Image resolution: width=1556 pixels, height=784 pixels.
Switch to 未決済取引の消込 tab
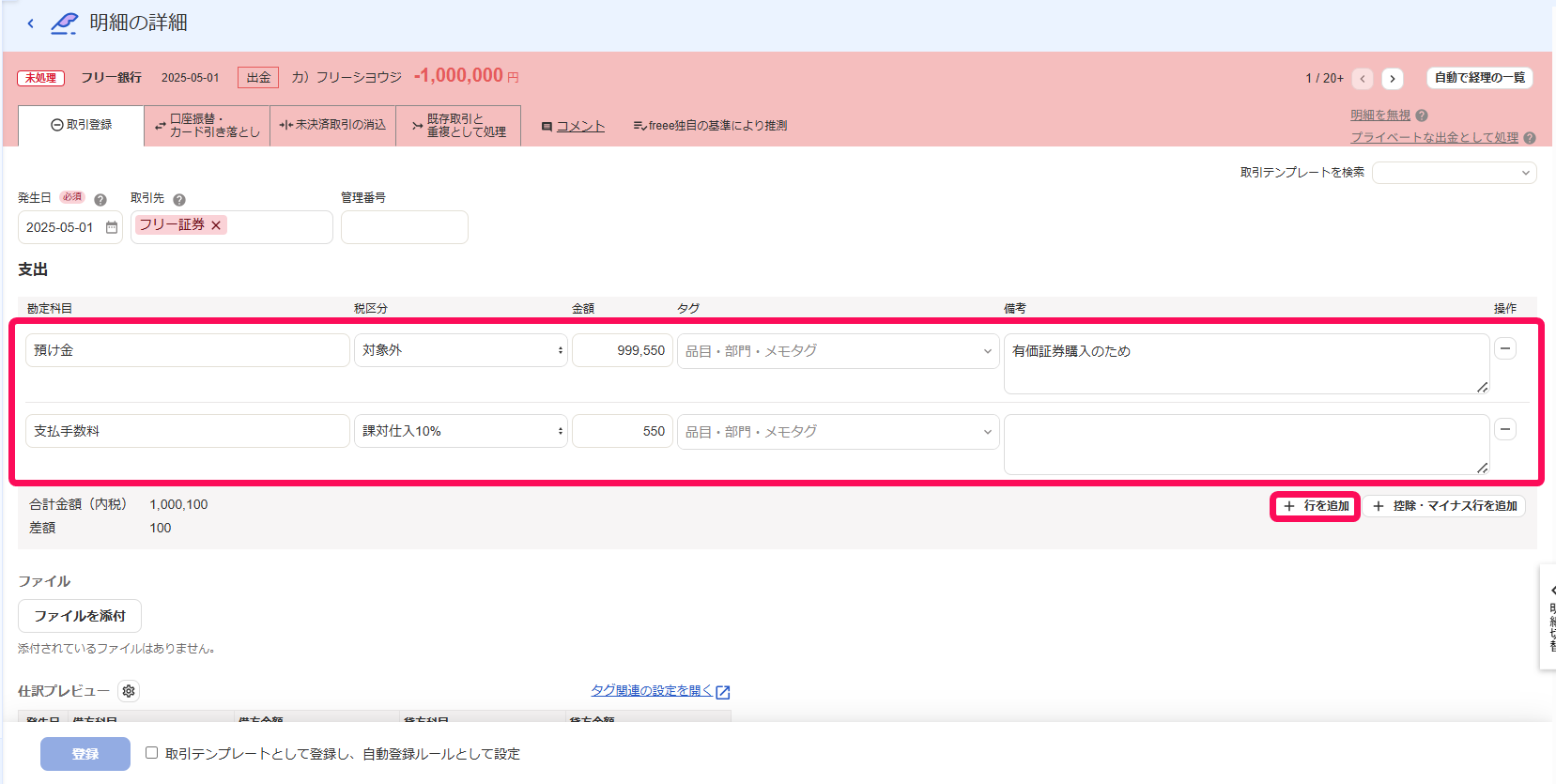[x=333, y=126]
